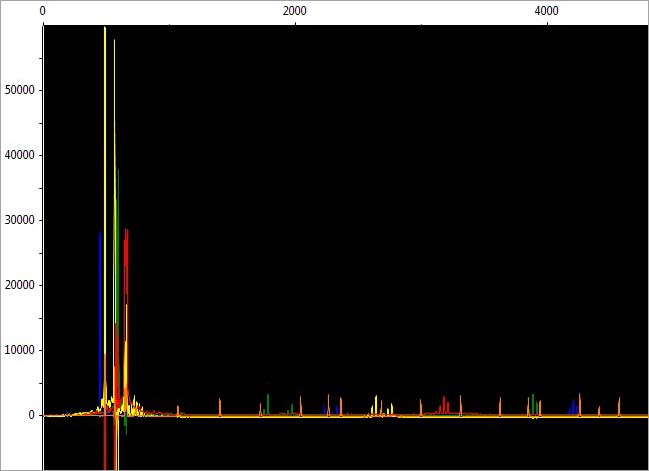The height and width of the screenshot is (471, 649).
Task: Select the 50000 label on the vertical axis
Action: (x=20, y=90)
